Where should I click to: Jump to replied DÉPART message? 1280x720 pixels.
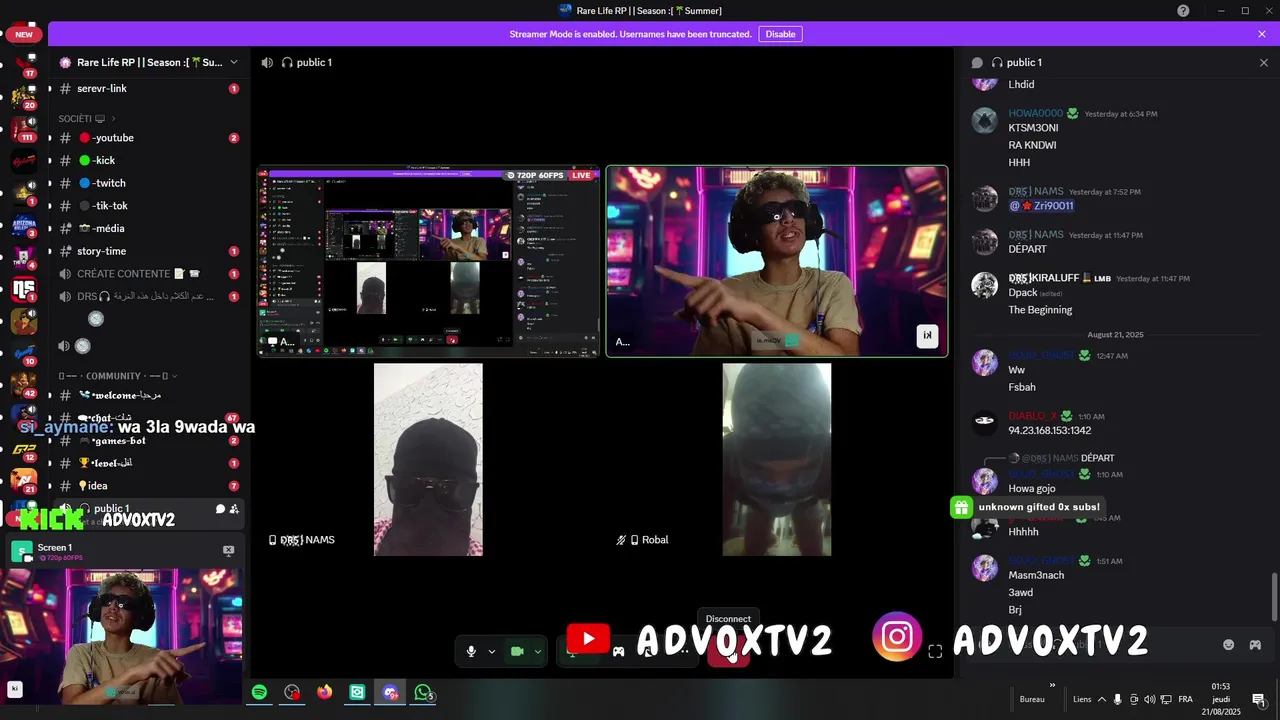tap(1097, 458)
